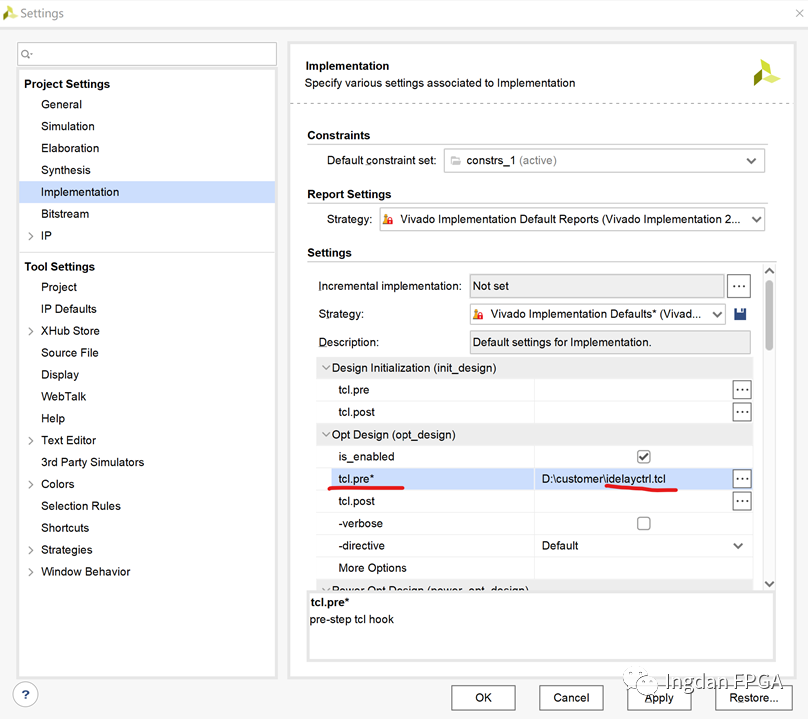
Task: Click the save strategy floppy disk icon
Action: click(x=740, y=314)
